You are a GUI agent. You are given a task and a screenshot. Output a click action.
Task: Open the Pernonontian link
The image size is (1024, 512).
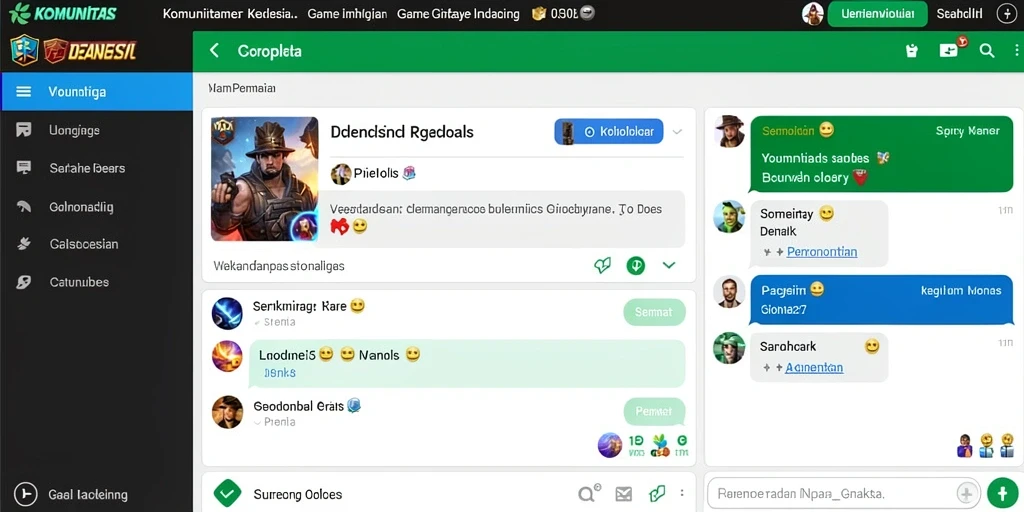pyautogui.click(x=822, y=251)
